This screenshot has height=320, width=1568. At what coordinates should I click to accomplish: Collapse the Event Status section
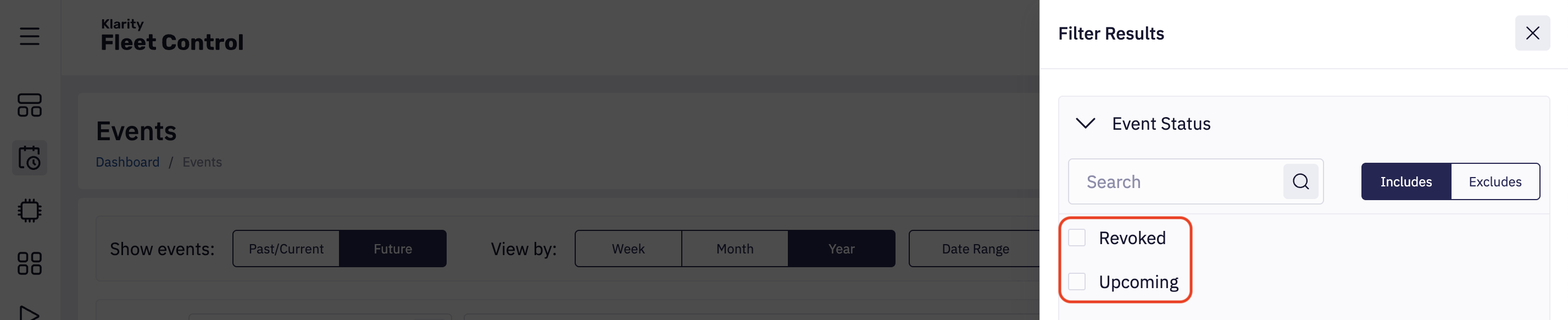(x=1085, y=124)
